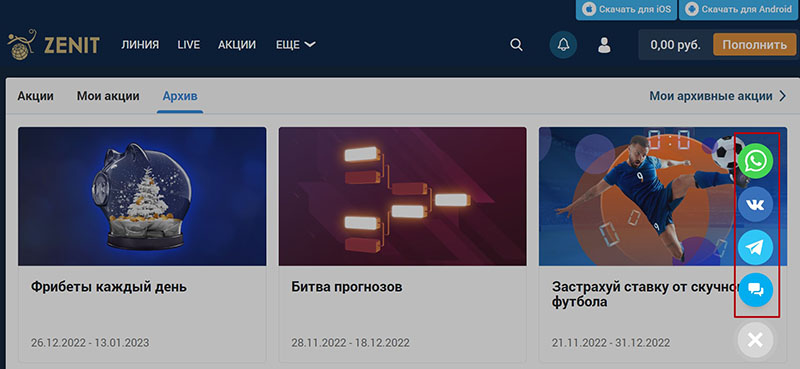Open search with the magnifier icon
The image size is (800, 369).
coord(516,45)
